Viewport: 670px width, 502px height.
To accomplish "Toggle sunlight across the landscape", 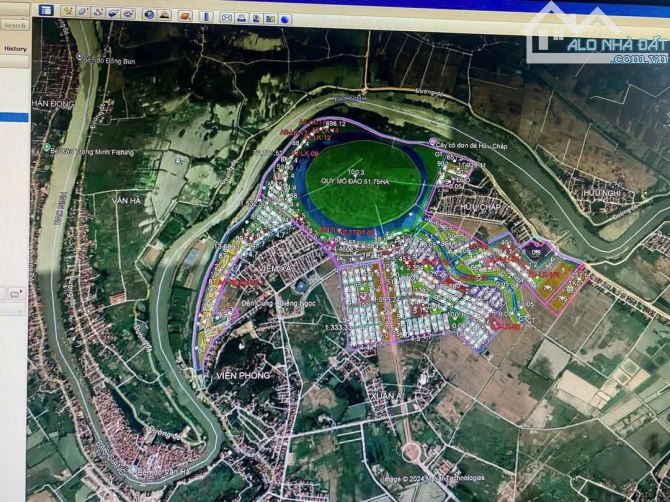I will click(x=163, y=15).
